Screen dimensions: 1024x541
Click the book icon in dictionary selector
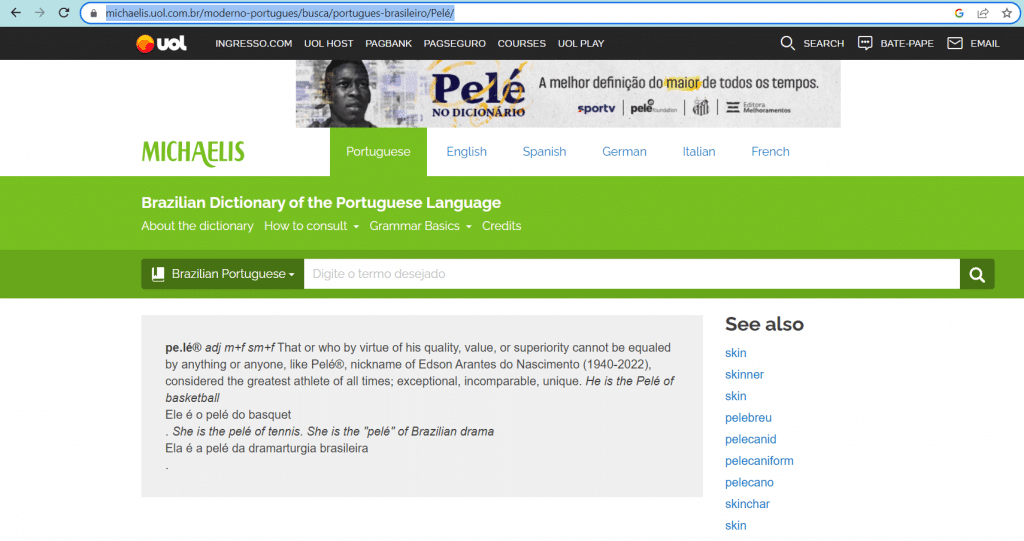(158, 274)
